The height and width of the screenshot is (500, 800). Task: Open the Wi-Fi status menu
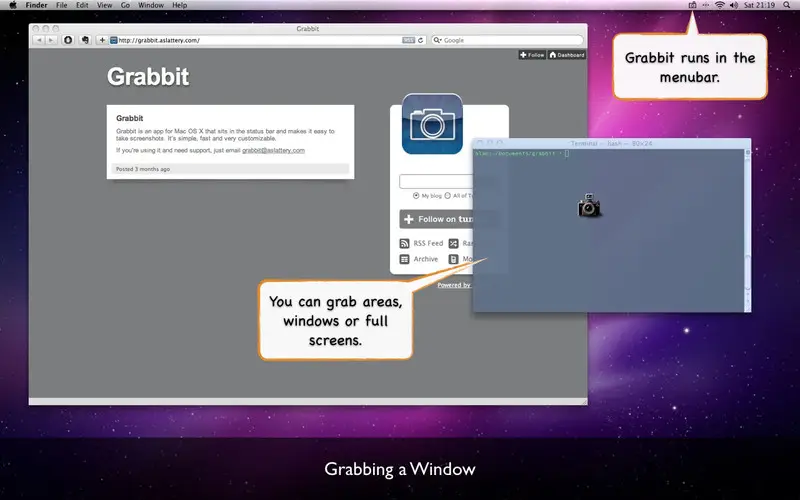(x=719, y=5)
